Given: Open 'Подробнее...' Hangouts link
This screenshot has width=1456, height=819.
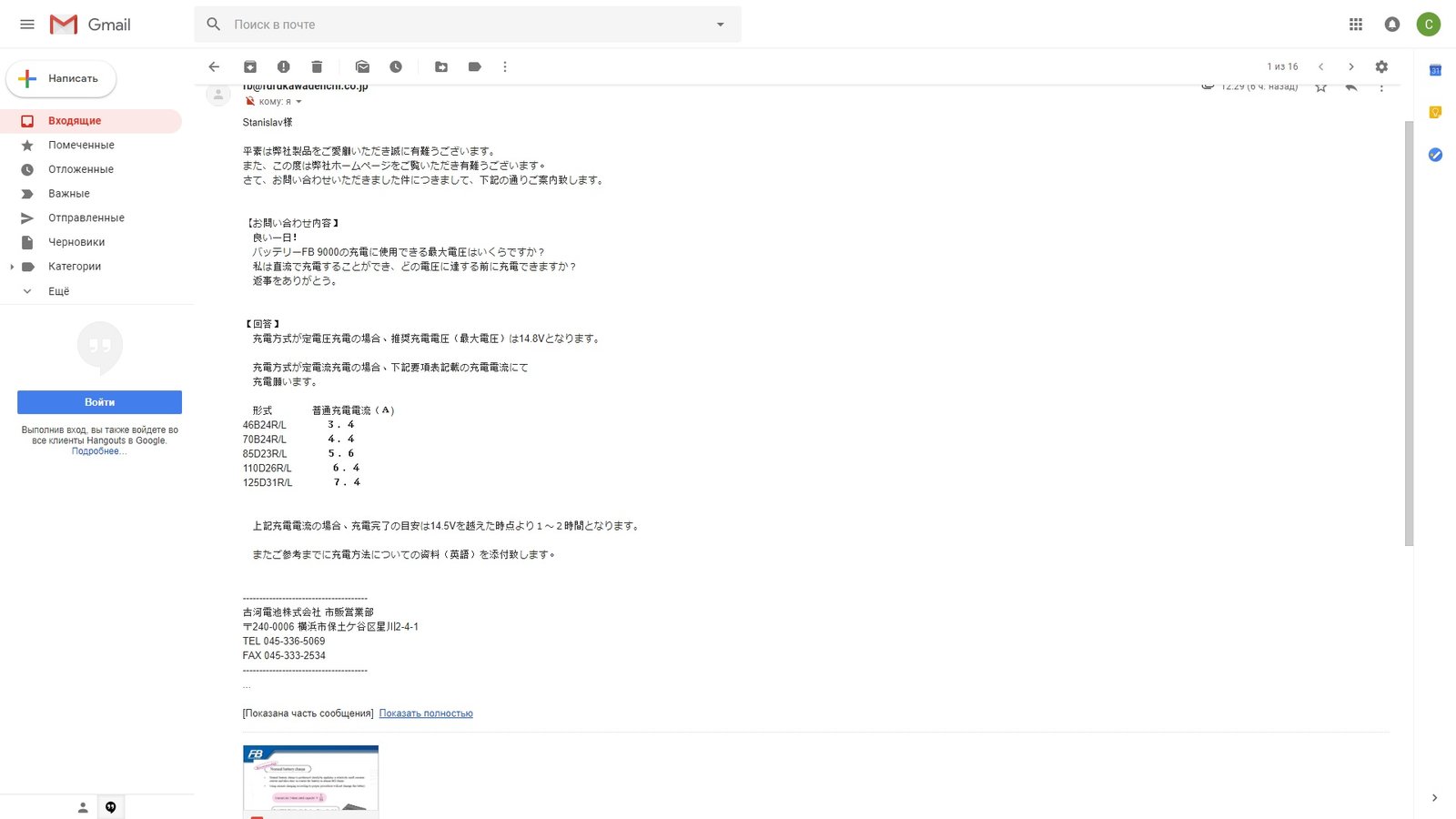Looking at the screenshot, I should tap(98, 451).
